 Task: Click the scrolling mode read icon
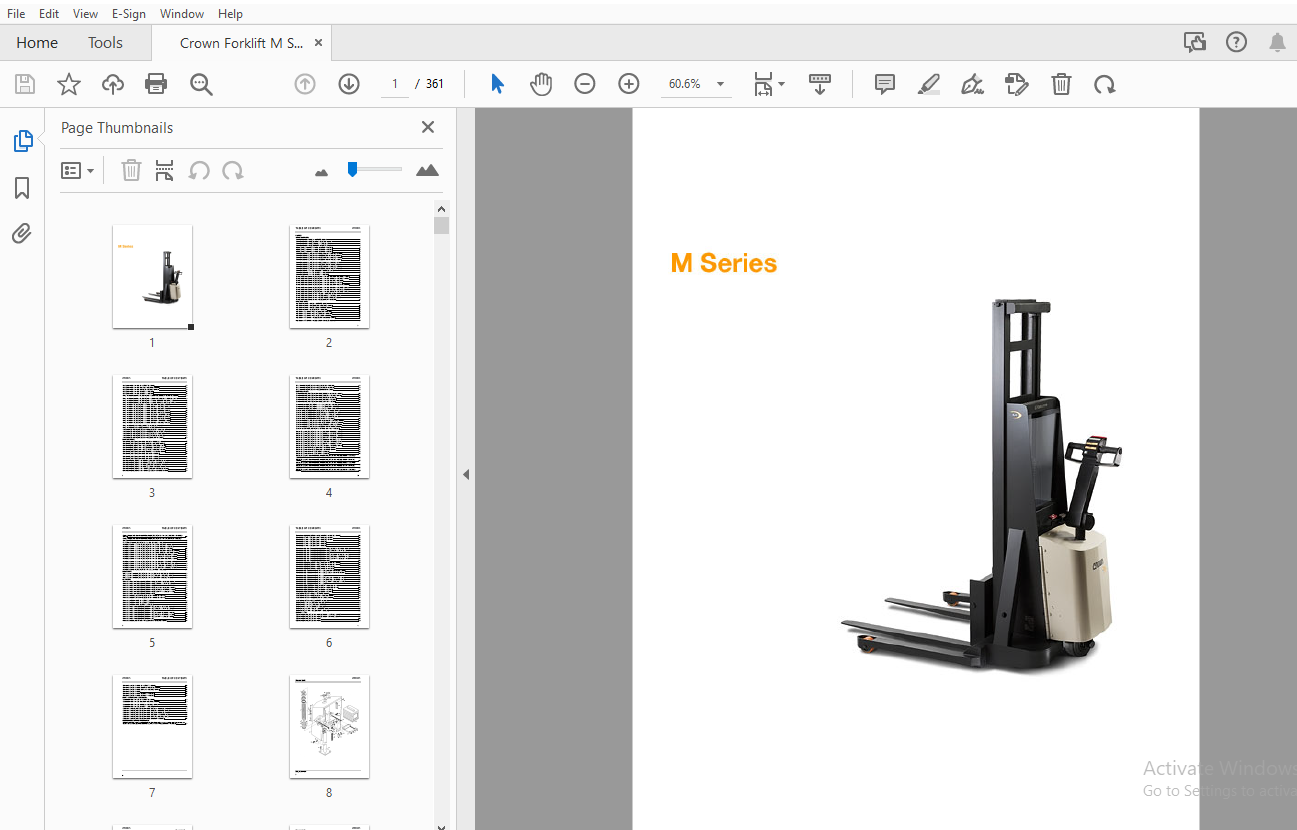[x=820, y=84]
